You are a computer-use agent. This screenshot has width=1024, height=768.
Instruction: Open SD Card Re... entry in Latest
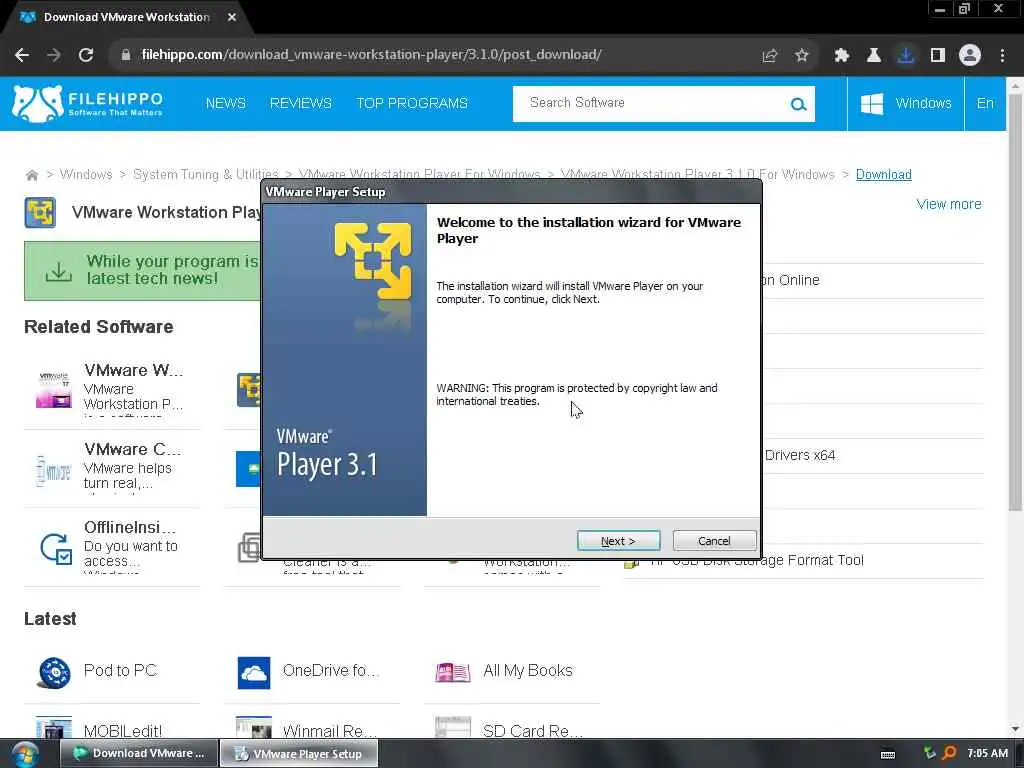pyautogui.click(x=532, y=731)
